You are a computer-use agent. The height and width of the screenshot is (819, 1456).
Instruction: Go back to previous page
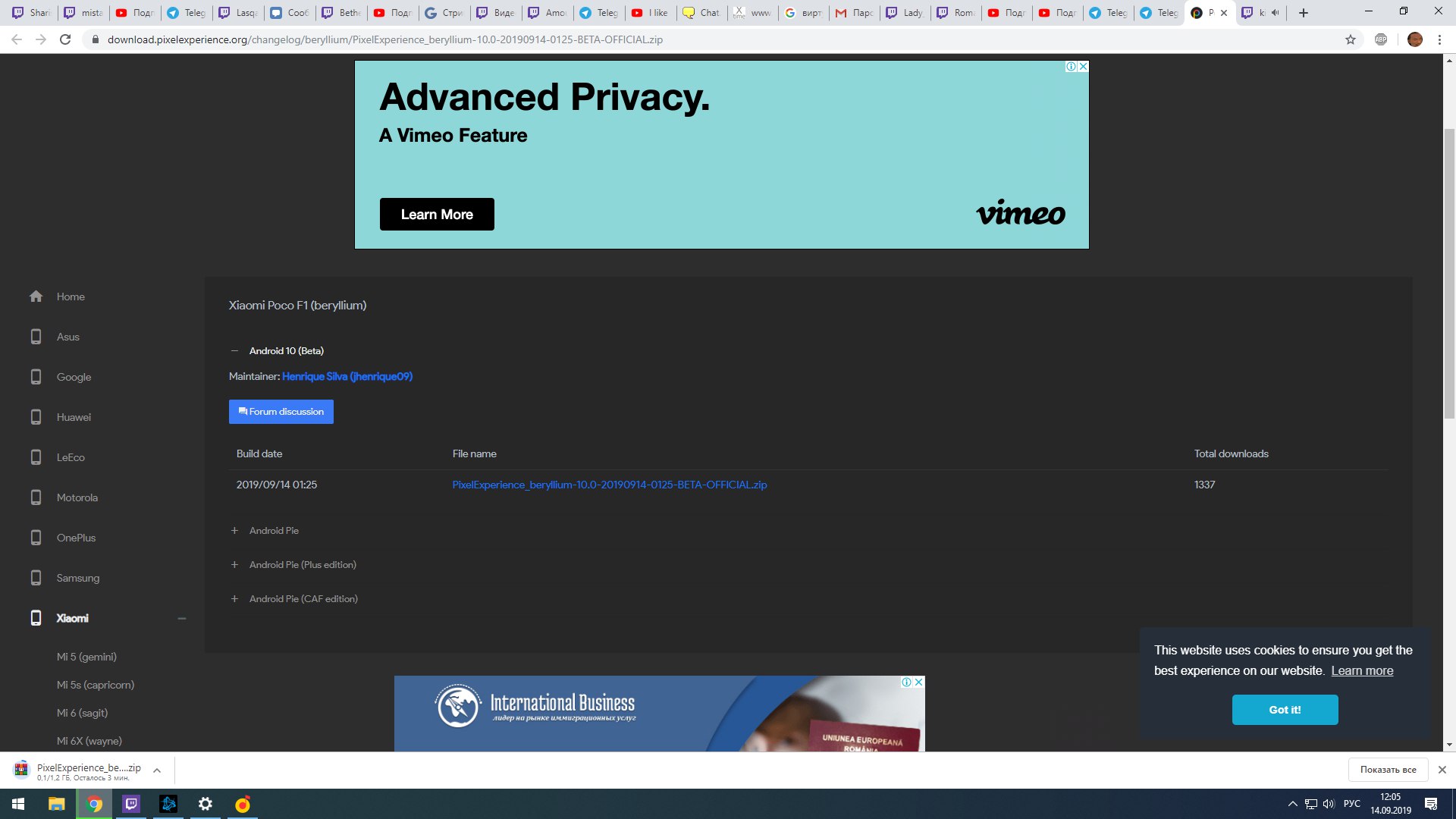pos(17,39)
